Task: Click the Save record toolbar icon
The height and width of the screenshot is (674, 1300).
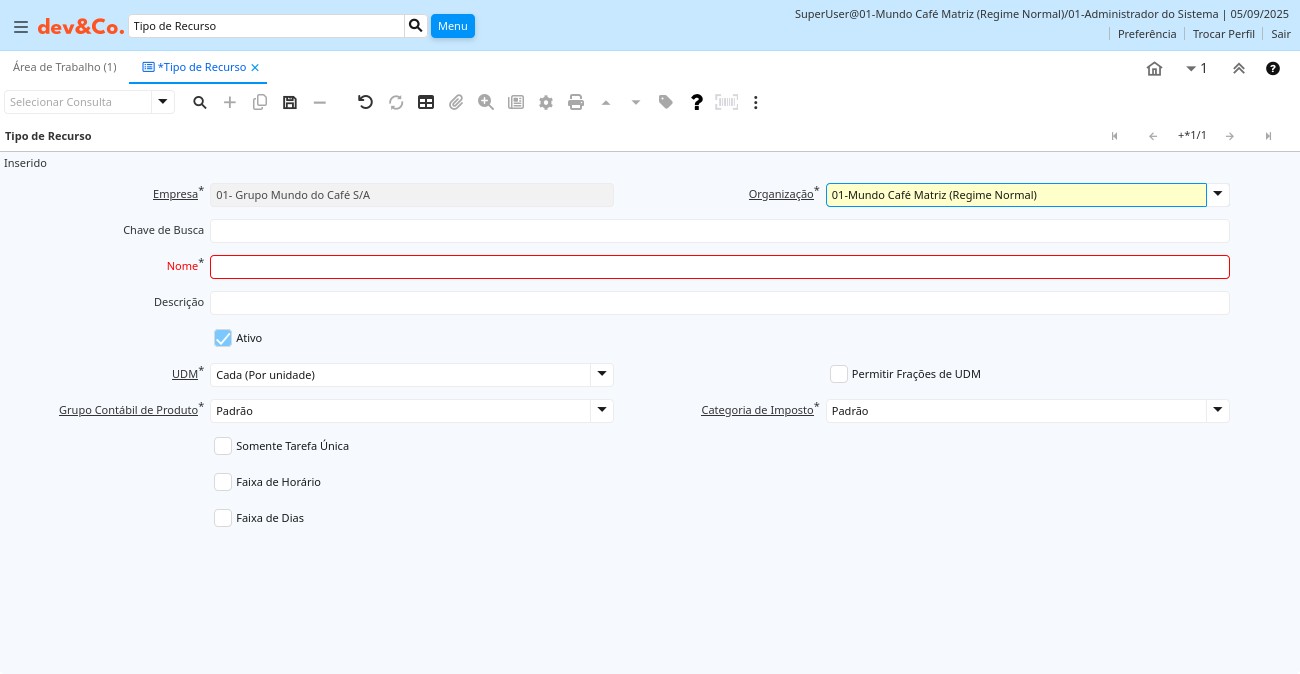Action: pyautogui.click(x=290, y=102)
